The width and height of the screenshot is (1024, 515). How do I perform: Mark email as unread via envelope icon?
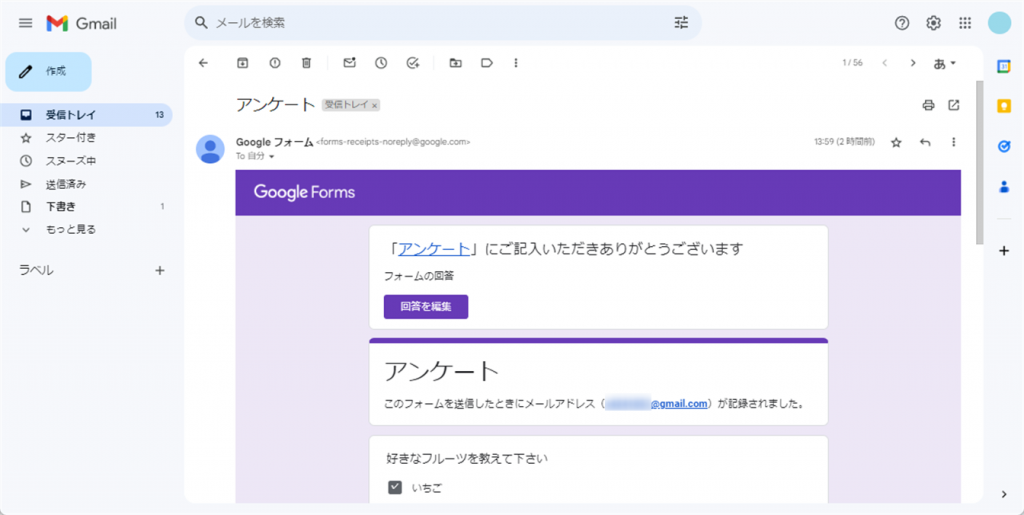click(x=349, y=63)
